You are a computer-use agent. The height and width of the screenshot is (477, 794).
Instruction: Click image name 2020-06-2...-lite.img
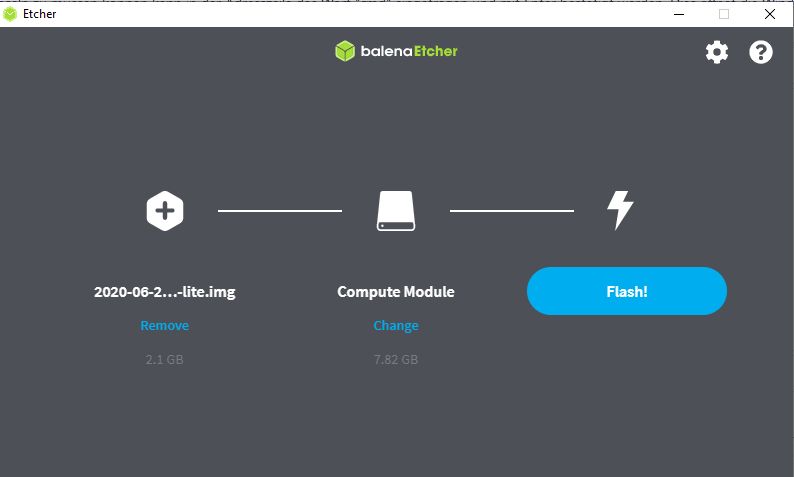coord(165,292)
